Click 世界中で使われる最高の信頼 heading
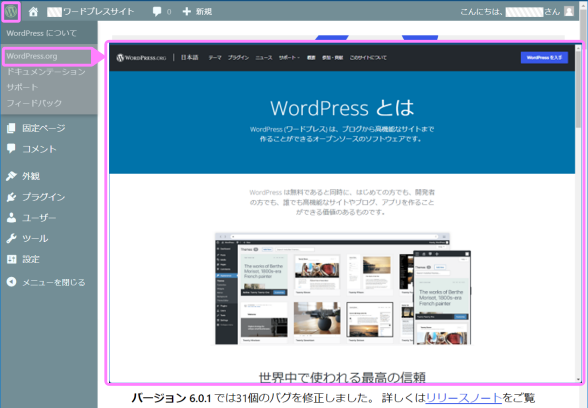The image size is (588, 408). pyautogui.click(x=342, y=377)
